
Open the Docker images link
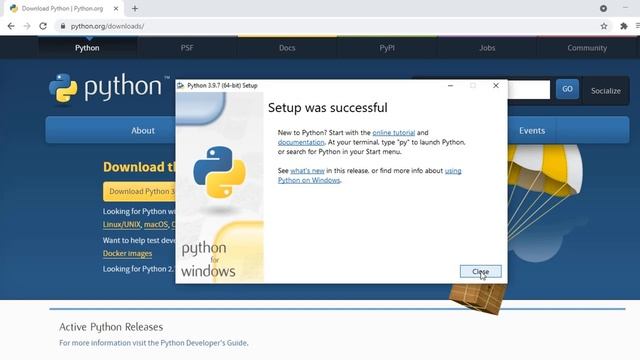coord(127,253)
